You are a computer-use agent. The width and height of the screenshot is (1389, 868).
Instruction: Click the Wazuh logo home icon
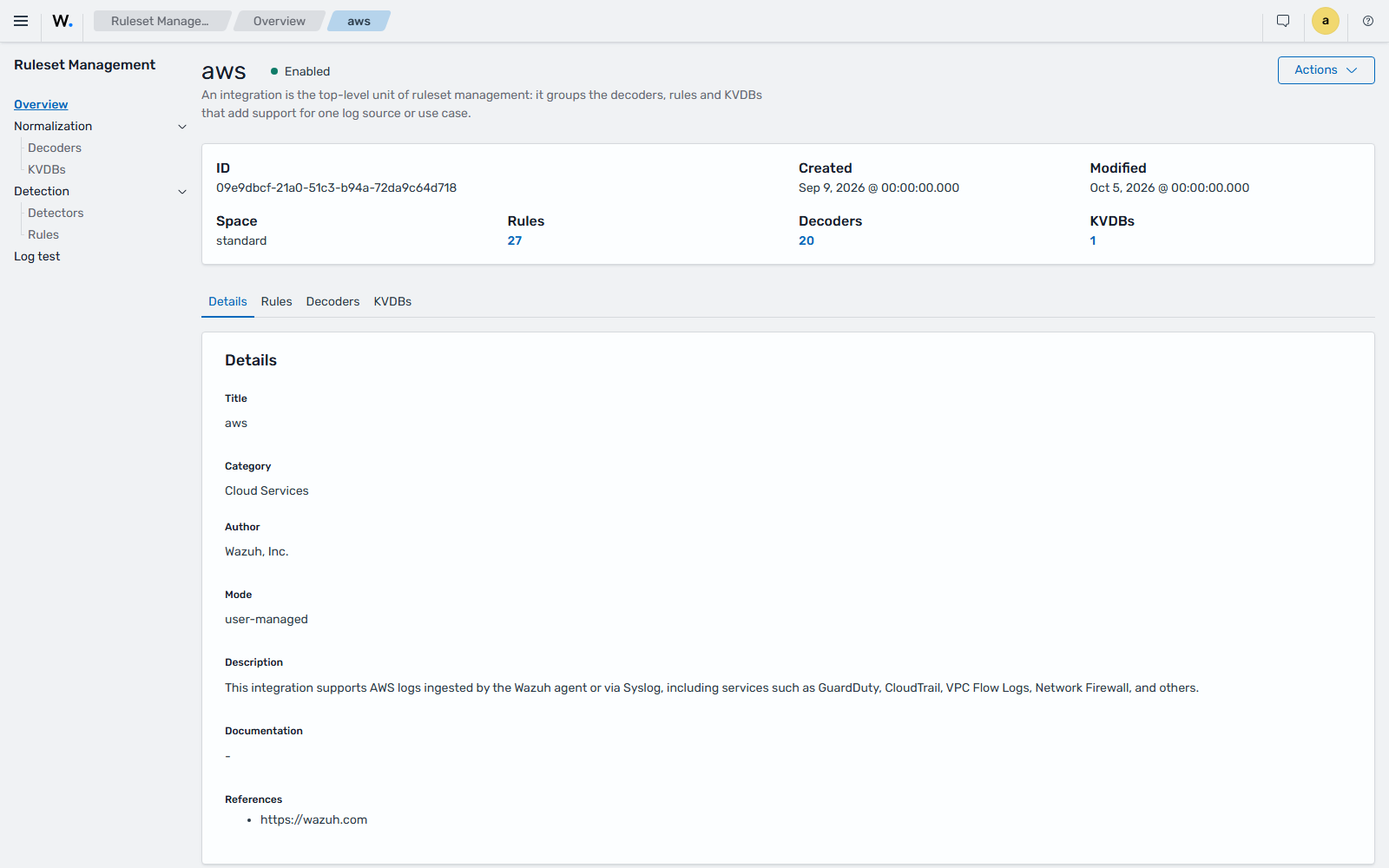[63, 21]
